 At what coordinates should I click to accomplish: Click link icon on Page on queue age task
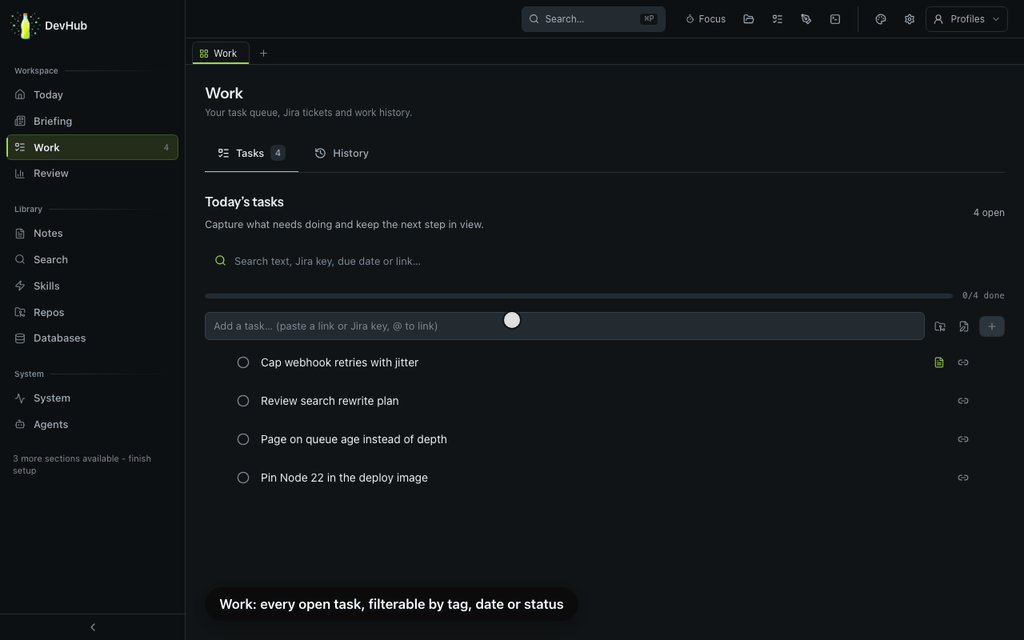963,440
